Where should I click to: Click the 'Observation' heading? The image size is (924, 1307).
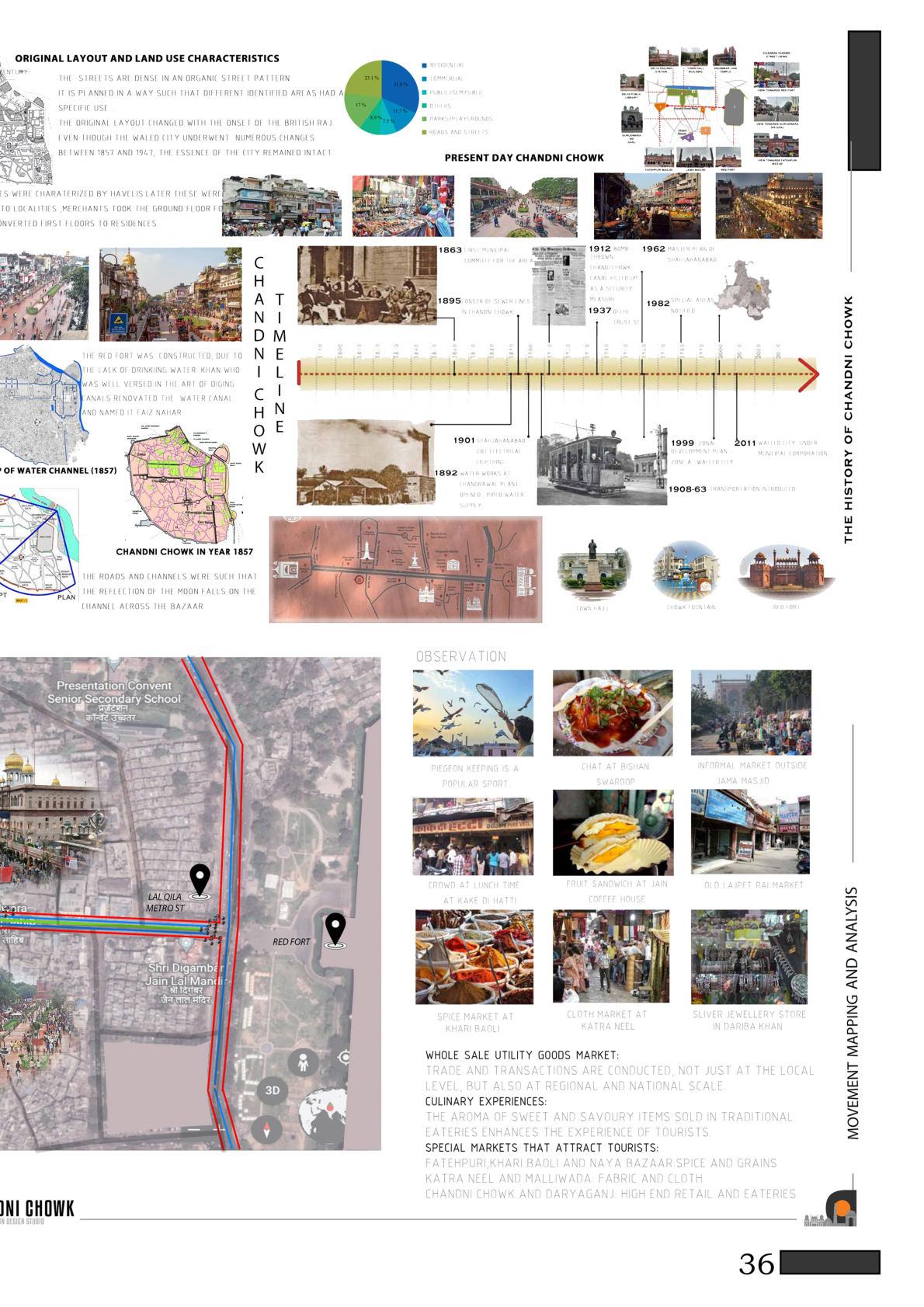[460, 656]
